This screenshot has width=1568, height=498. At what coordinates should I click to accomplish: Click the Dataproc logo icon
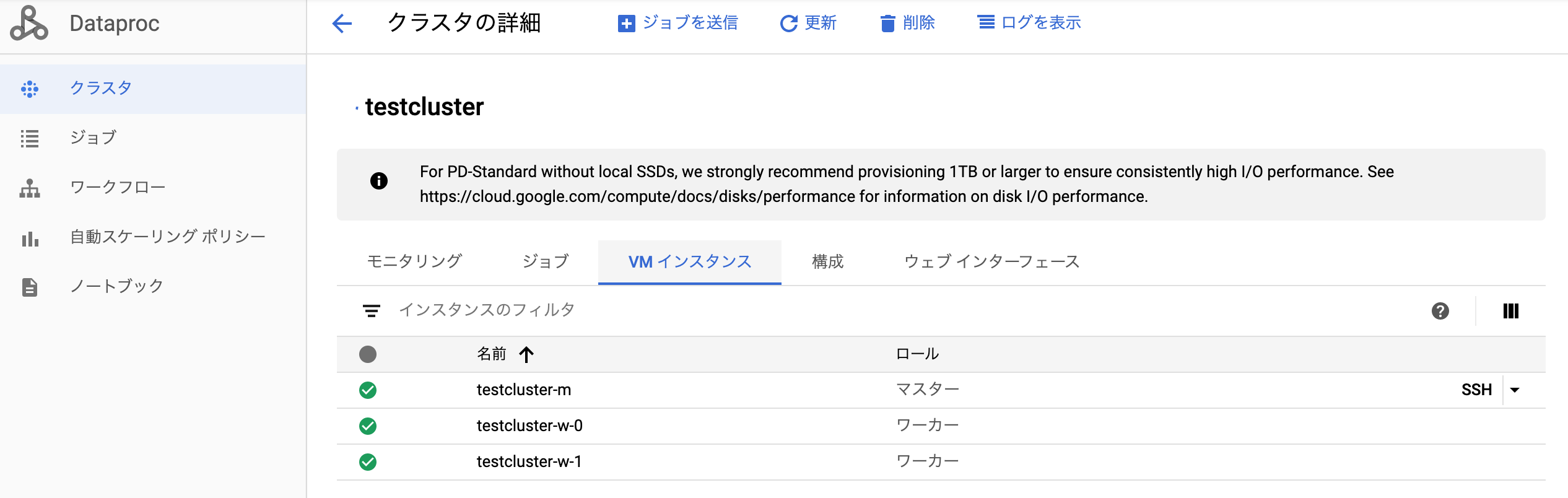28,24
